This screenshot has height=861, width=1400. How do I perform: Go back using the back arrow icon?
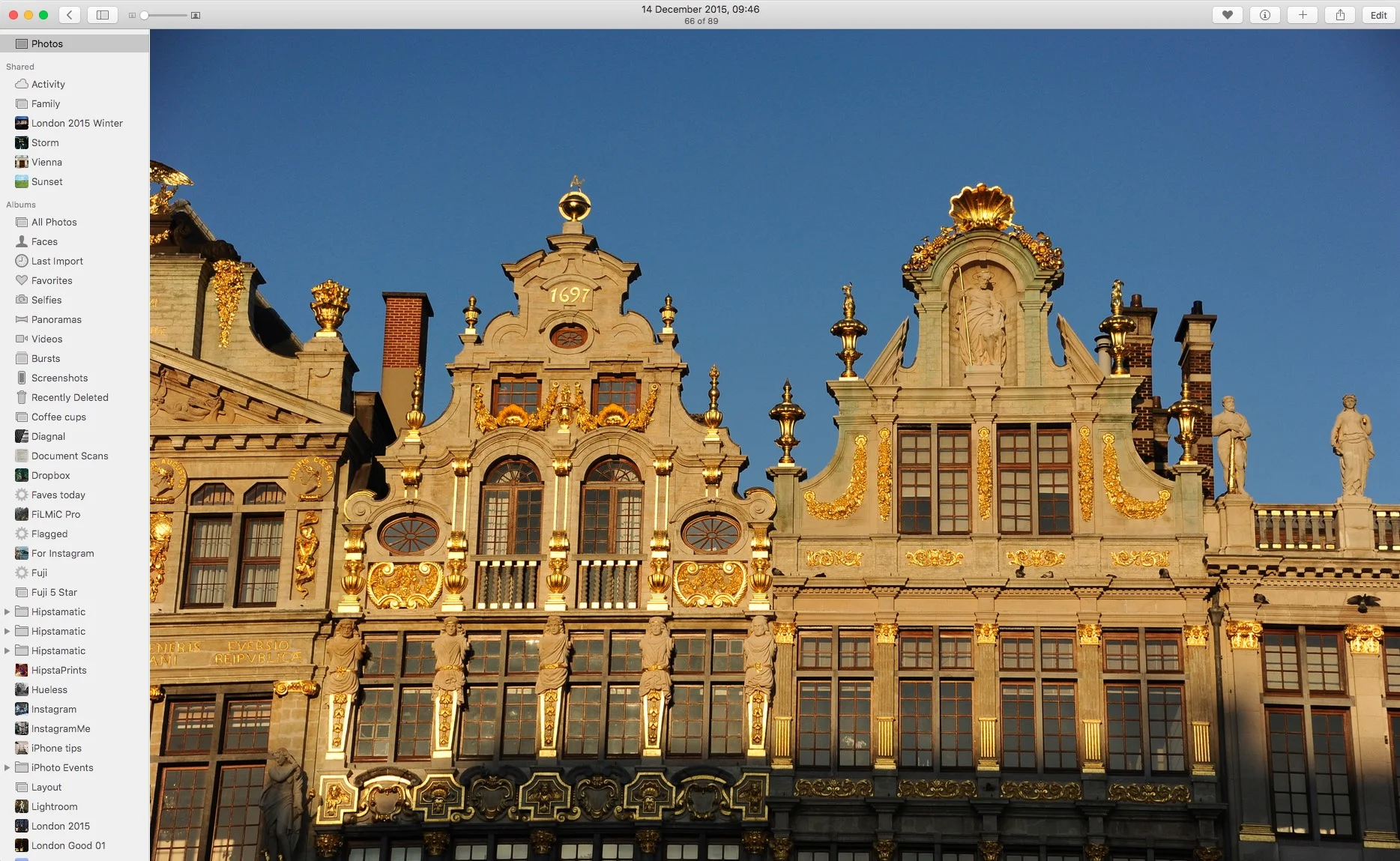[x=69, y=14]
